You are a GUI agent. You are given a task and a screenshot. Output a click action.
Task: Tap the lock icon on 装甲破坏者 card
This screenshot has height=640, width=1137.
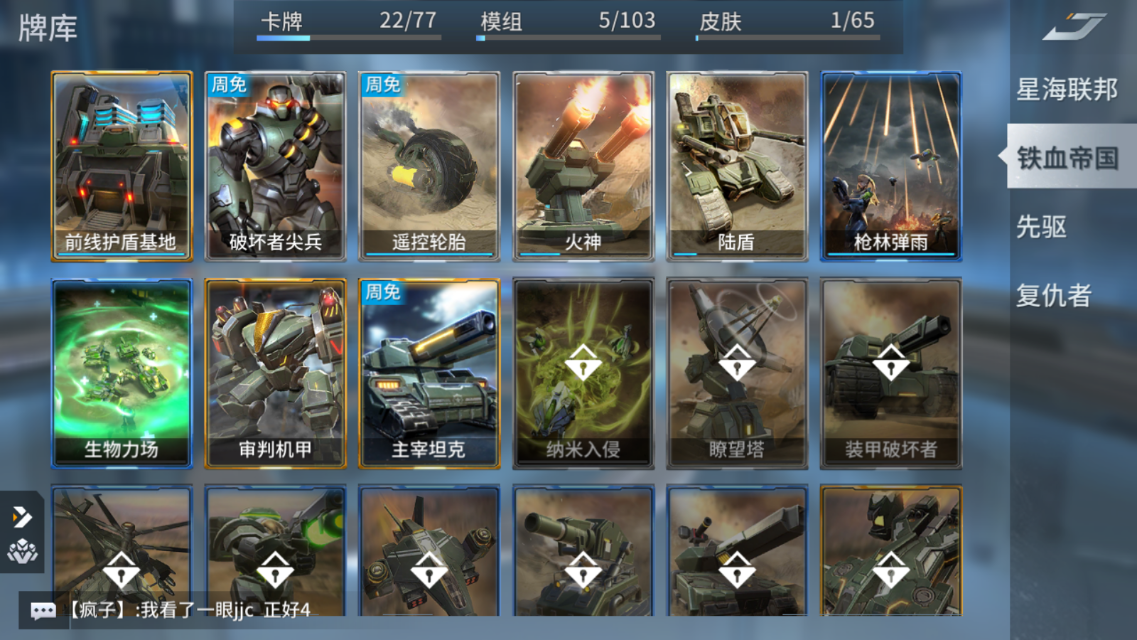[890, 362]
